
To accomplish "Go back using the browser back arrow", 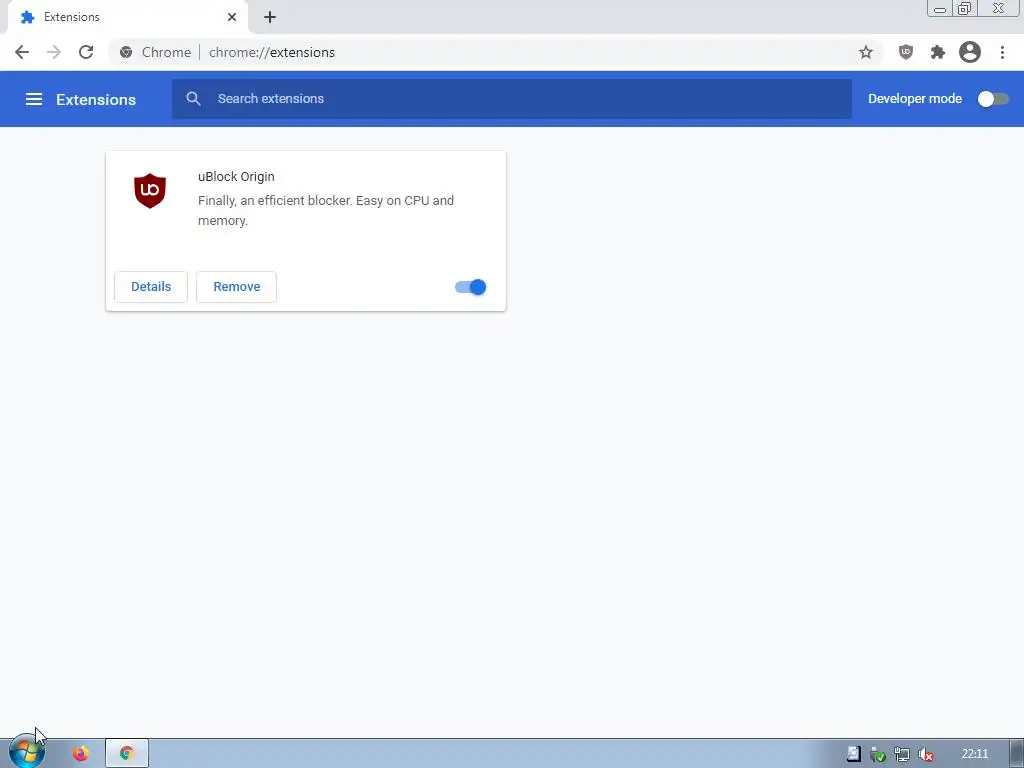I will click(22, 52).
